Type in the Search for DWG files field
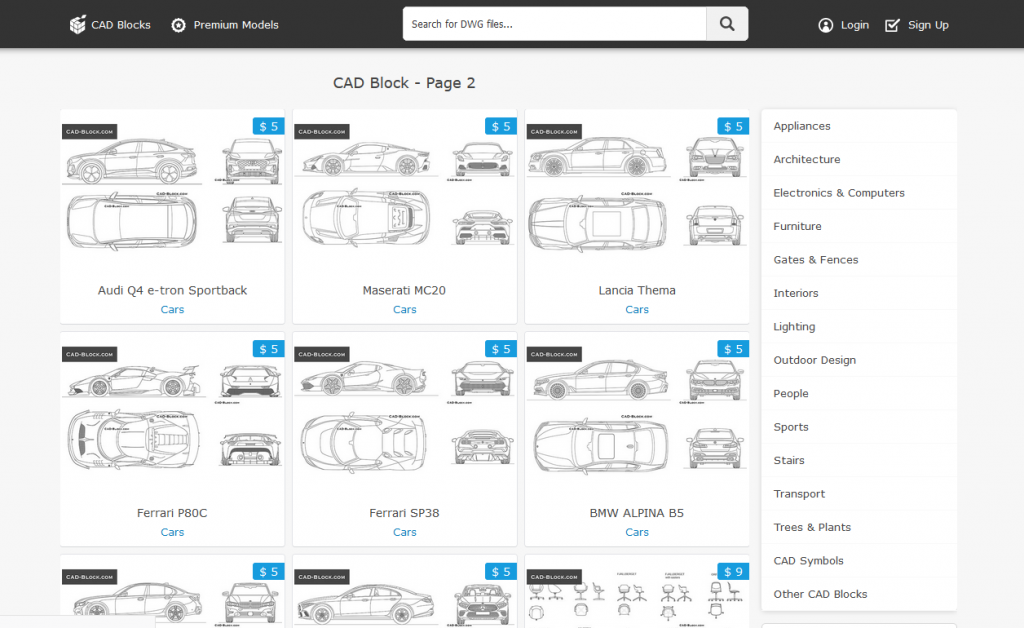Image resolution: width=1024 pixels, height=628 pixels. pos(555,24)
